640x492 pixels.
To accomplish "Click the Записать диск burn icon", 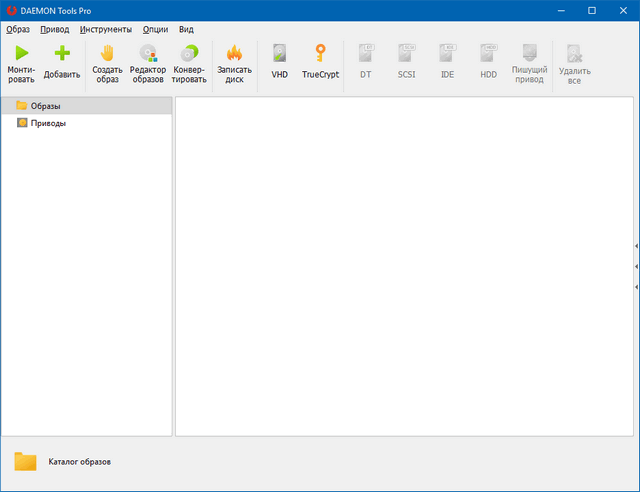I will tap(234, 54).
